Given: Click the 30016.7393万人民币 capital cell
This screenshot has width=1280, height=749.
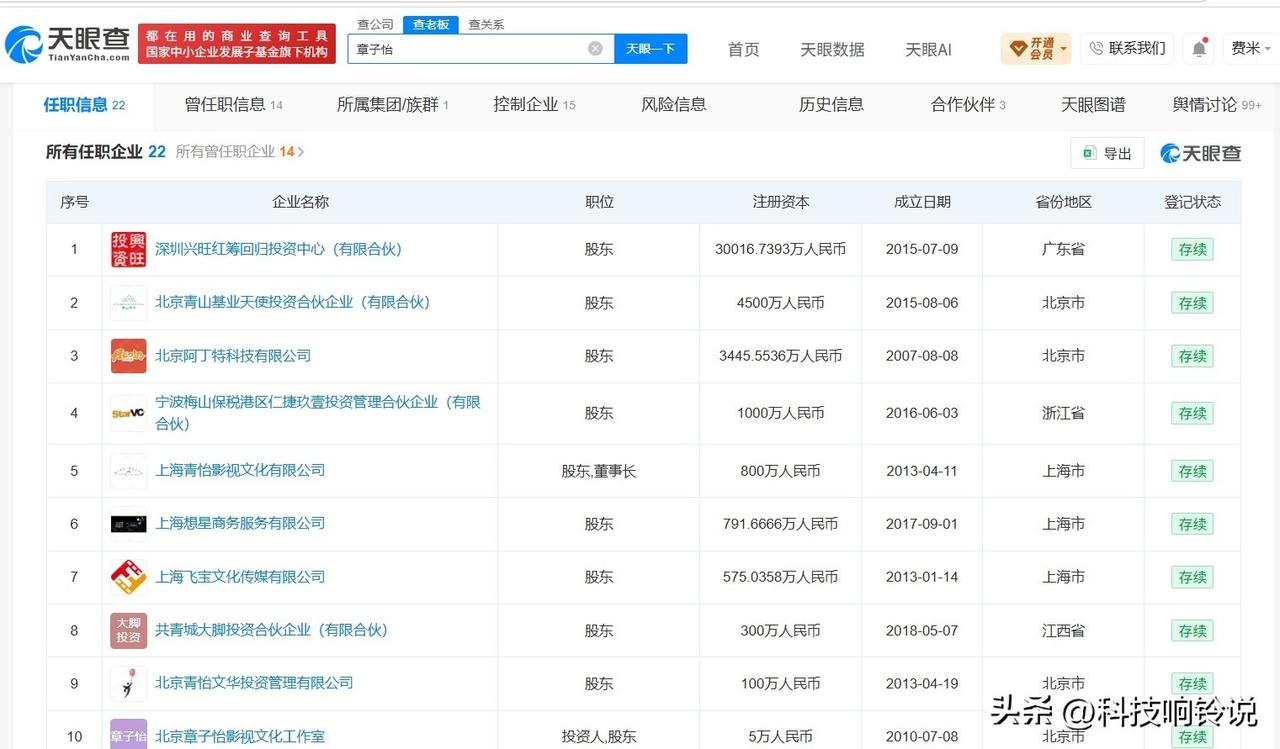Looking at the screenshot, I should pos(780,249).
